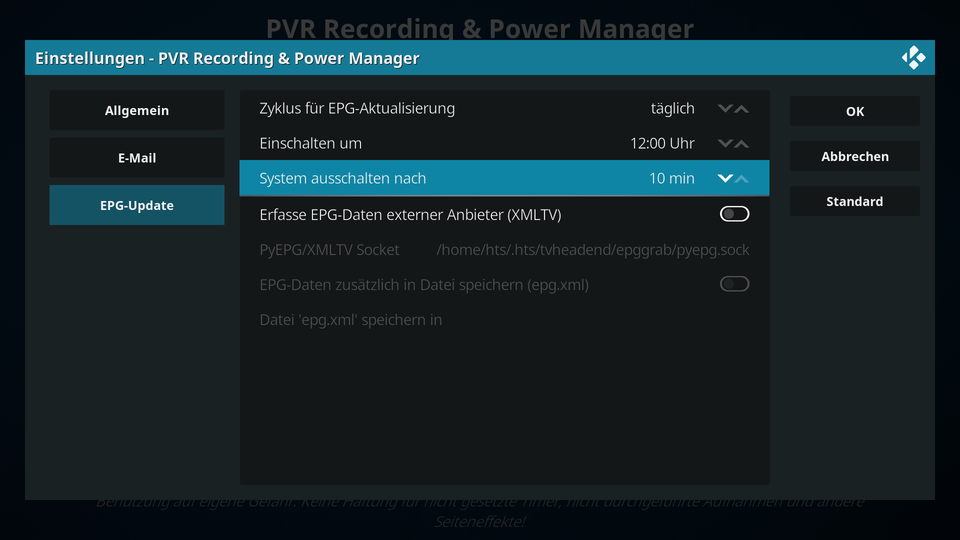Select the Zyklus für EPG-Aktualisierung row
This screenshot has width=960, height=540.
[504, 108]
